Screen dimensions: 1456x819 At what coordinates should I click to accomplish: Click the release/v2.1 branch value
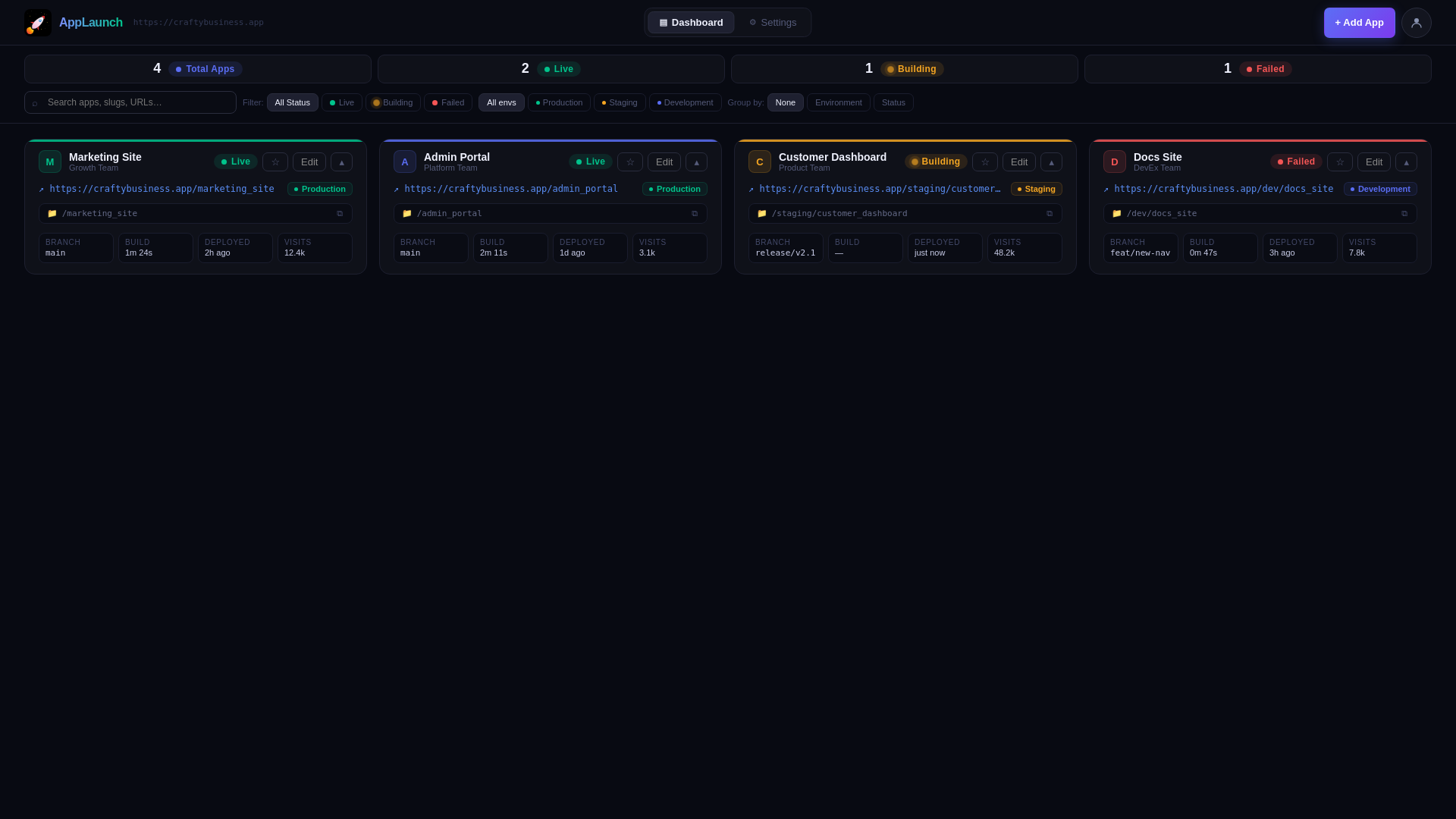pyautogui.click(x=785, y=253)
